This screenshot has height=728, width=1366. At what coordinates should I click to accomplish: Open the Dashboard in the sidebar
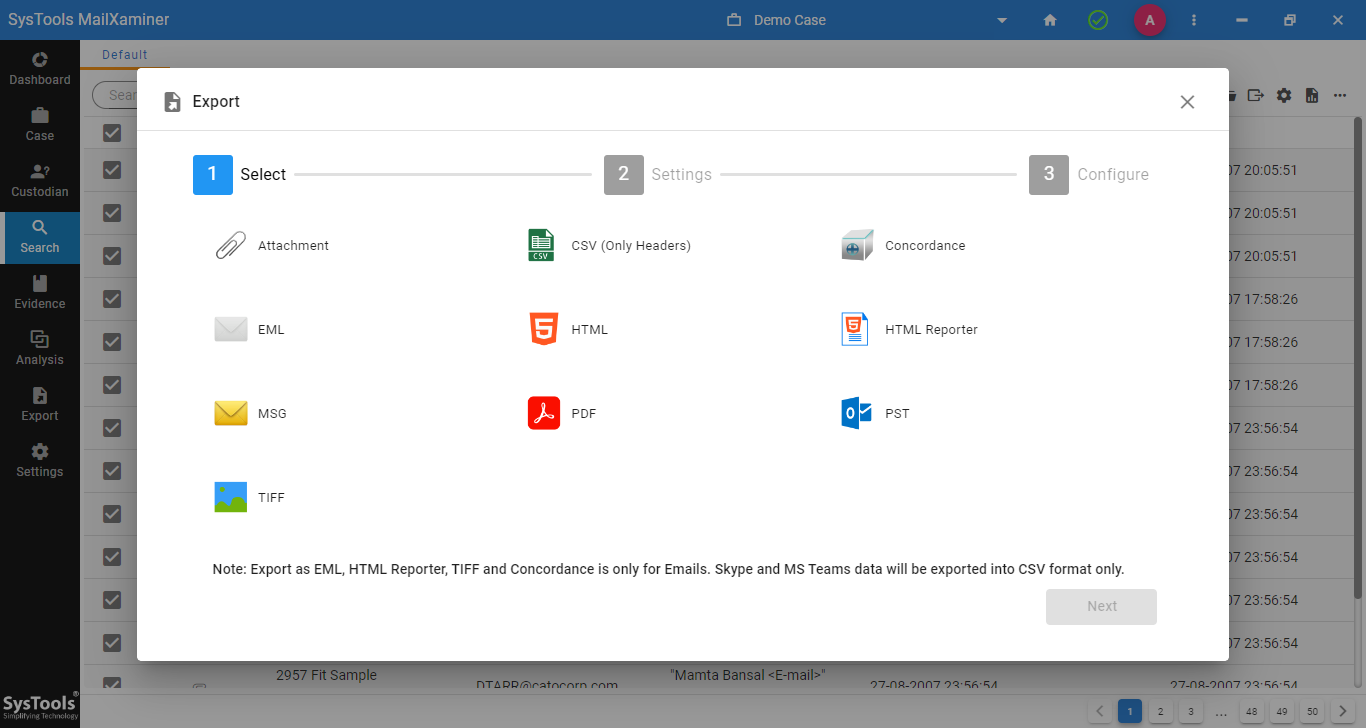click(40, 69)
